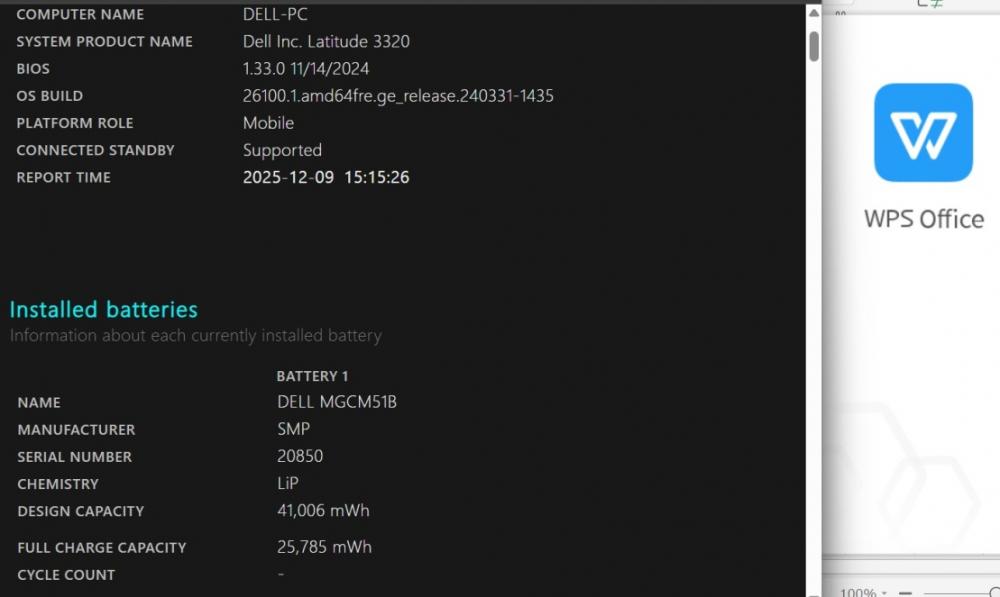This screenshot has height=597, width=1000.
Task: Click the 25,785 mWh full charge value
Action: (324, 547)
